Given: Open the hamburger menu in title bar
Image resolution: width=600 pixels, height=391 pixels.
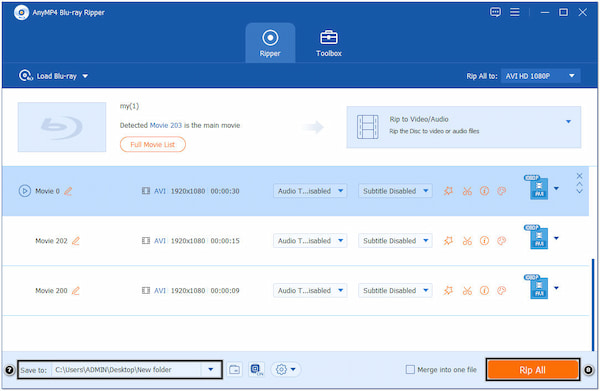Looking at the screenshot, I should pos(515,12).
